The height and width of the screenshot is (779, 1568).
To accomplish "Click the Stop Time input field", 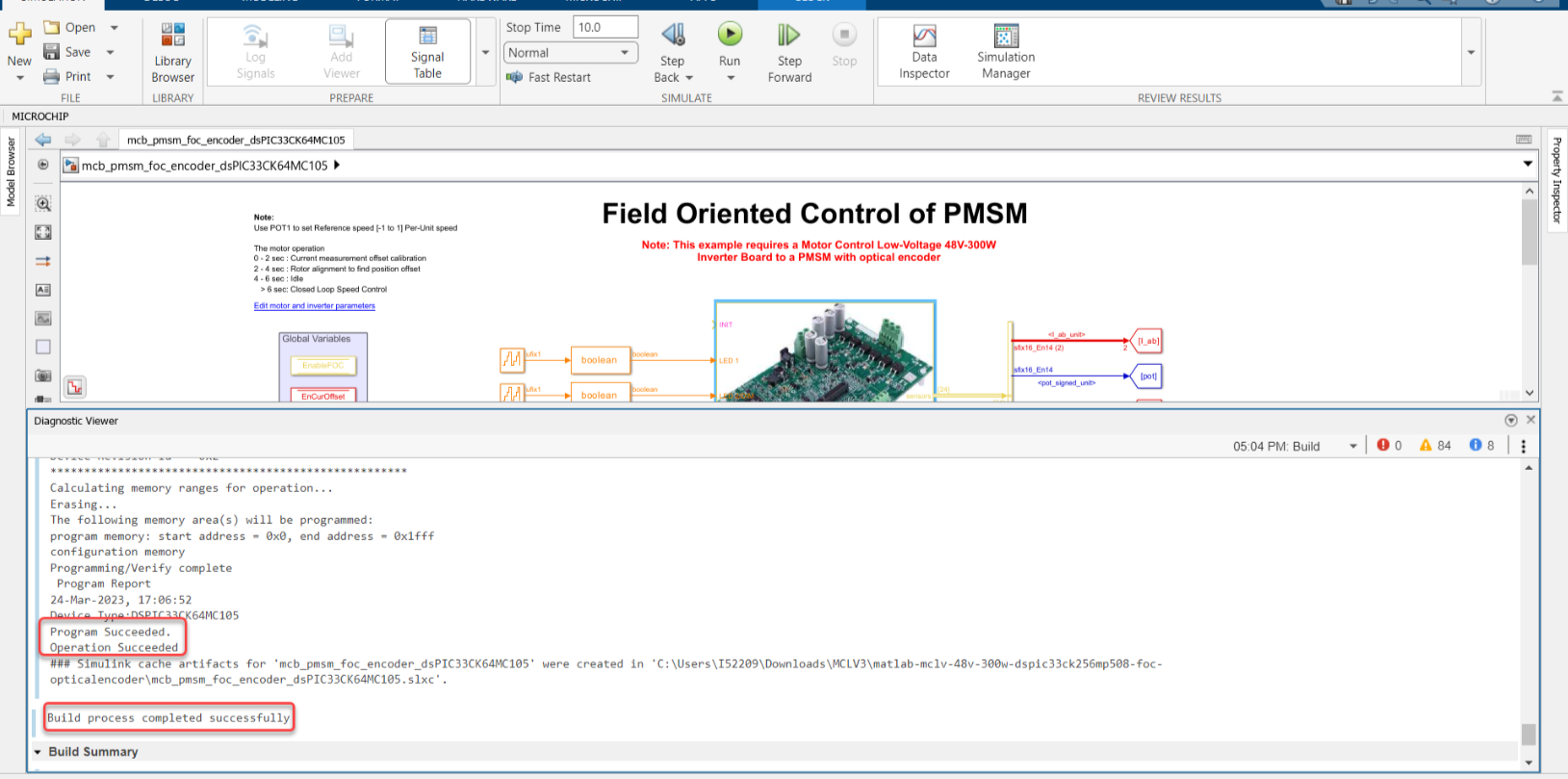I will [x=605, y=27].
